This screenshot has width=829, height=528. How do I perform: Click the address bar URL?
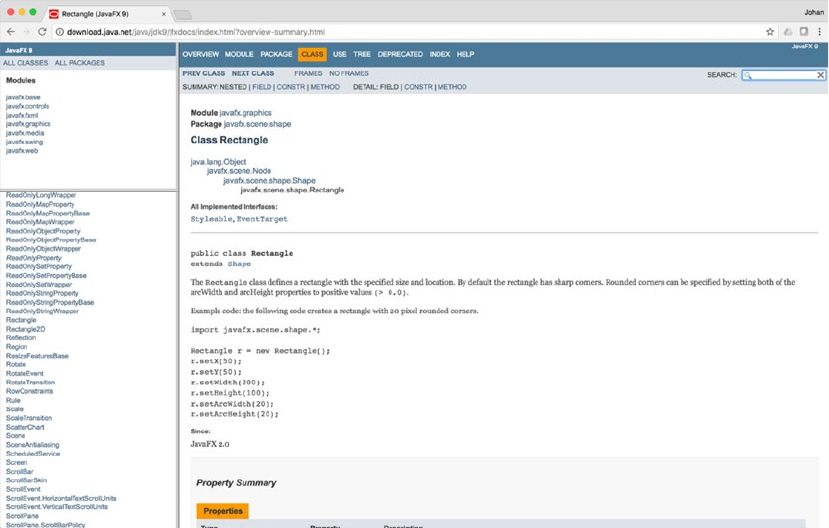click(x=196, y=32)
